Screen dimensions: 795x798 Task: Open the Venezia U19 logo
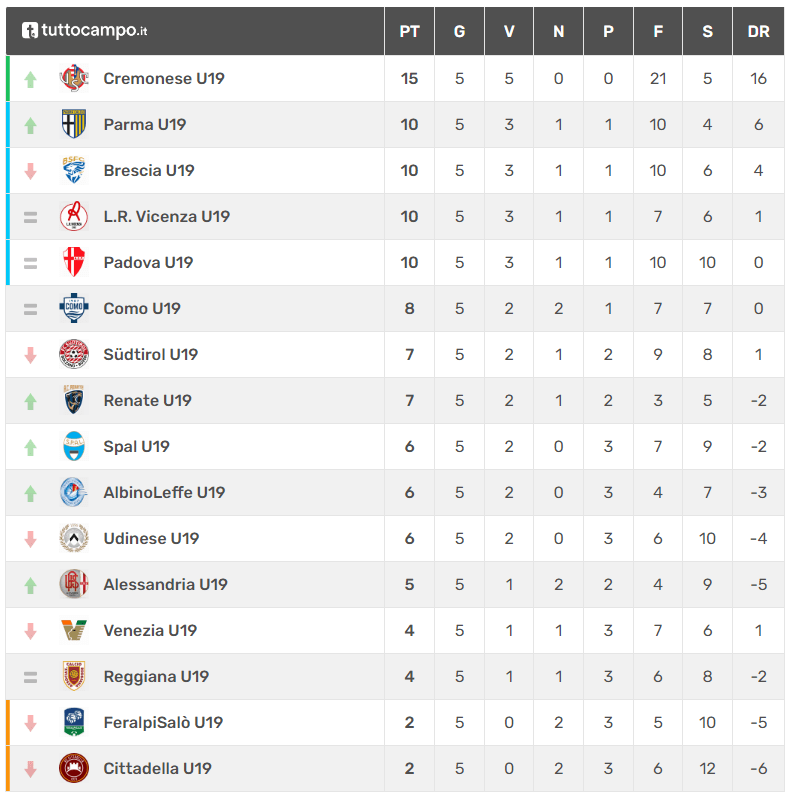tap(74, 631)
